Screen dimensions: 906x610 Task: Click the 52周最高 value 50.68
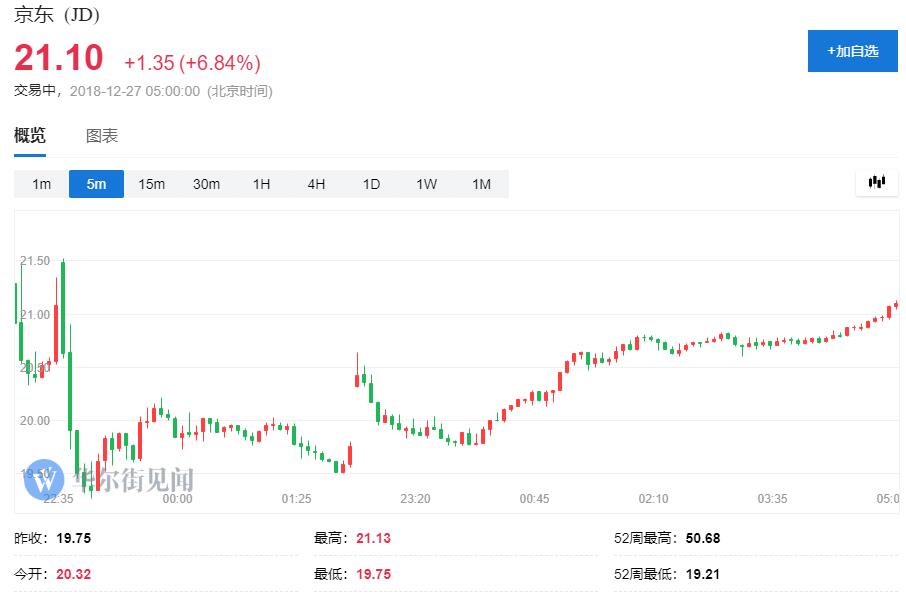pyautogui.click(x=703, y=538)
